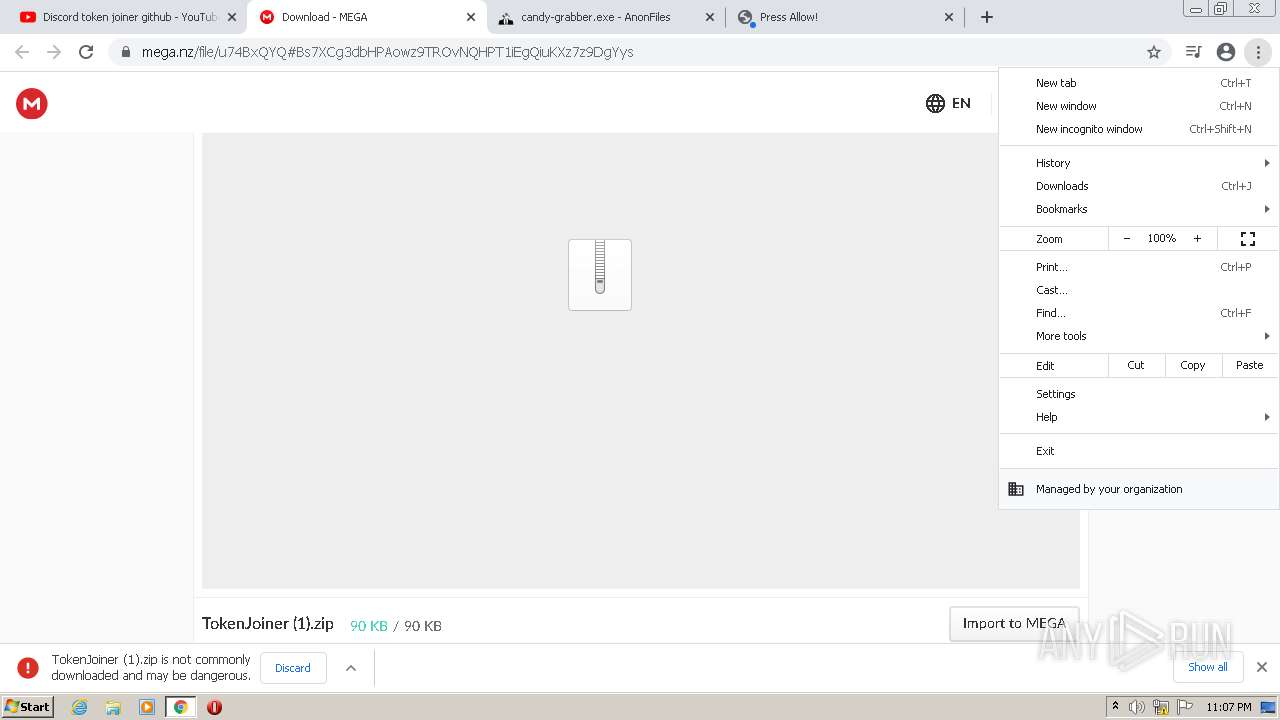Decrease zoom with the minus button
Viewport: 1280px width, 720px height.
tap(1127, 239)
